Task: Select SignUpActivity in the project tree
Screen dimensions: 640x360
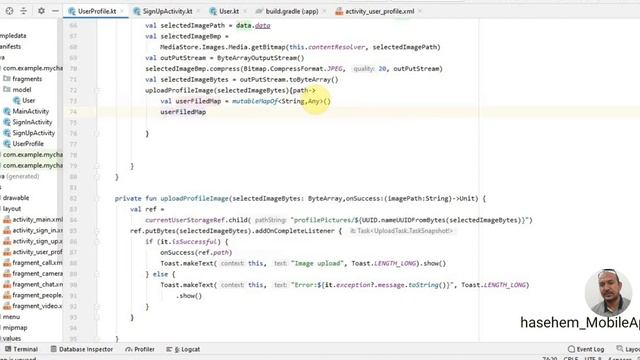Action: point(33,133)
